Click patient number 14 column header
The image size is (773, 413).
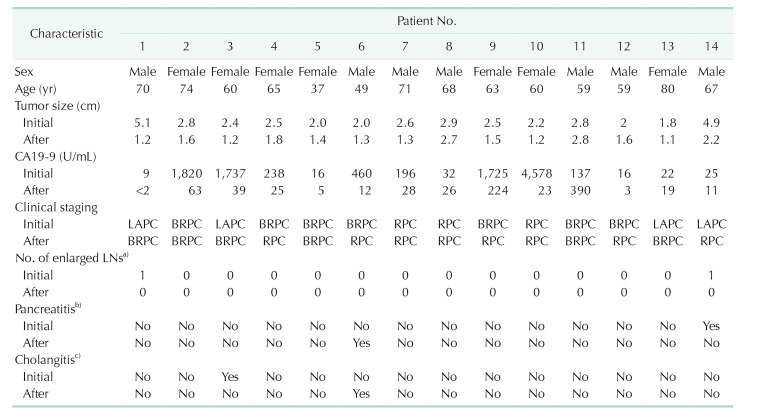711,47
